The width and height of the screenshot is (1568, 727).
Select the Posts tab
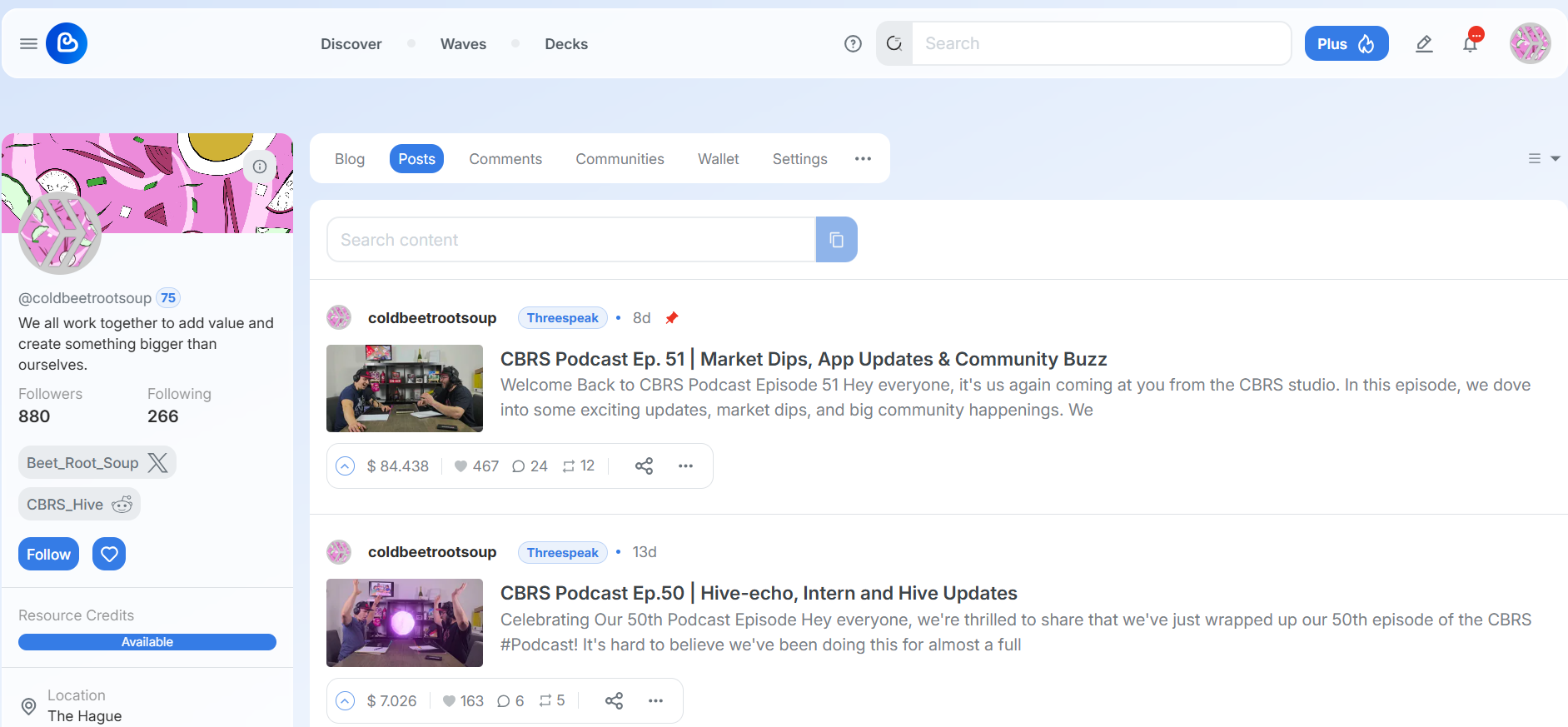pos(416,158)
